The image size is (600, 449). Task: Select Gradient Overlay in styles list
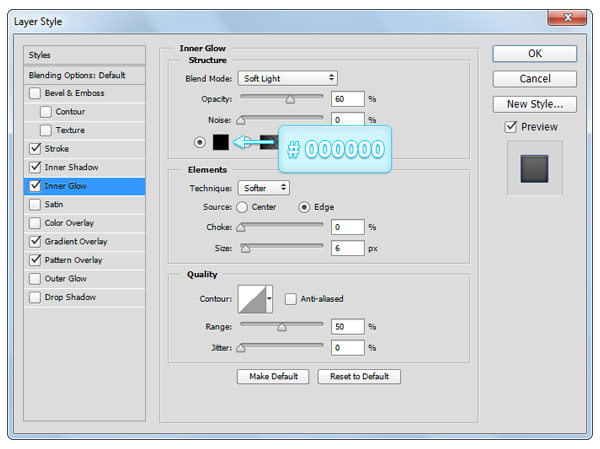coord(76,242)
